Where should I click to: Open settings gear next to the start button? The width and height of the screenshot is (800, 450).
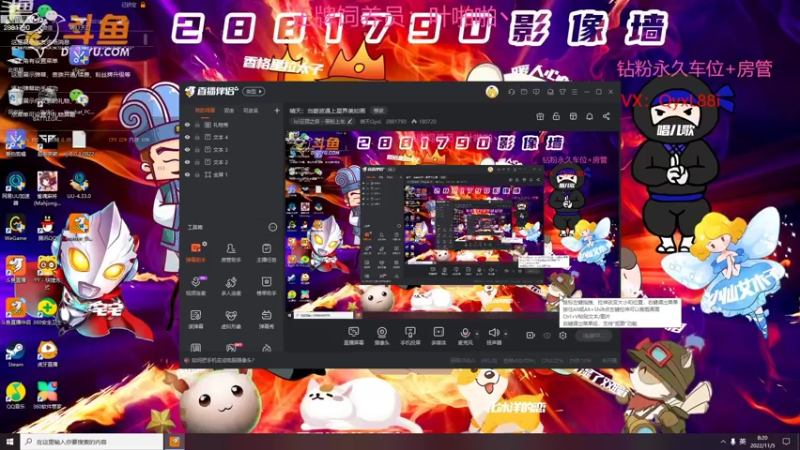point(563,335)
